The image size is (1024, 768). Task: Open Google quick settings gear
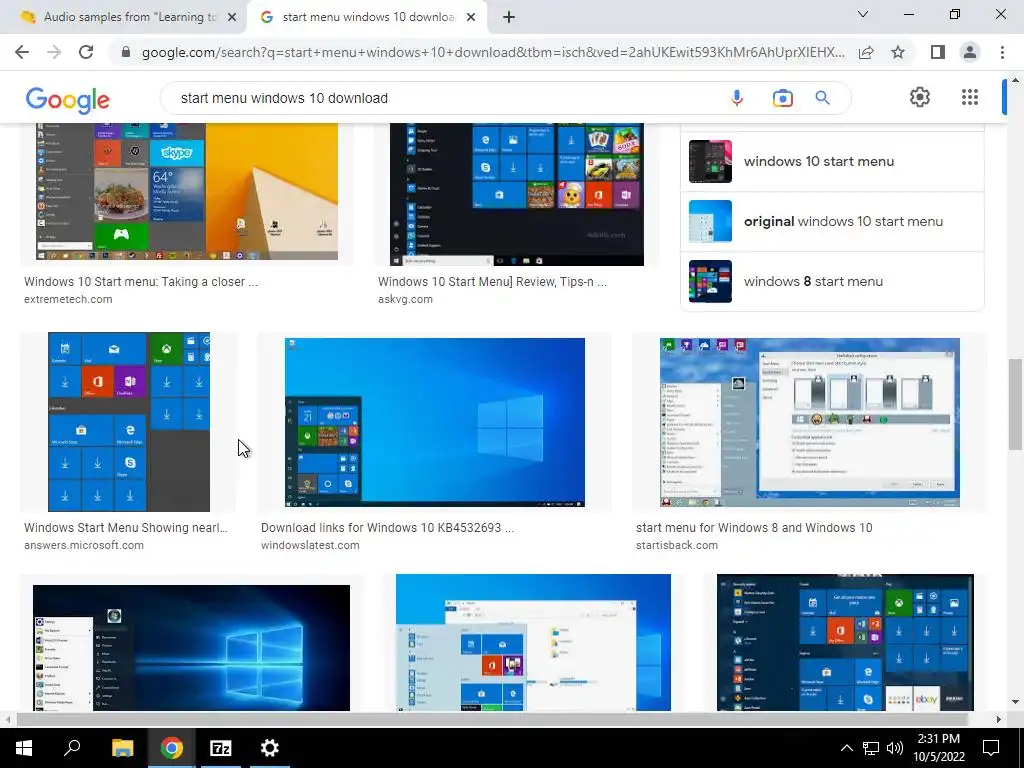click(920, 97)
